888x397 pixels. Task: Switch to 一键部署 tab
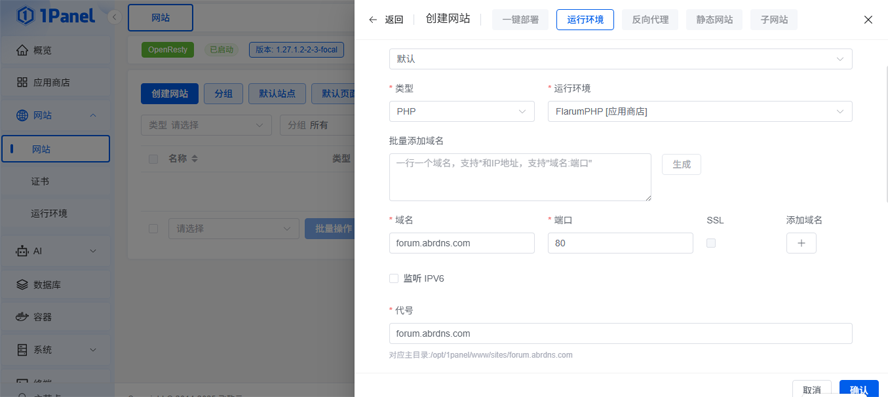coord(520,19)
